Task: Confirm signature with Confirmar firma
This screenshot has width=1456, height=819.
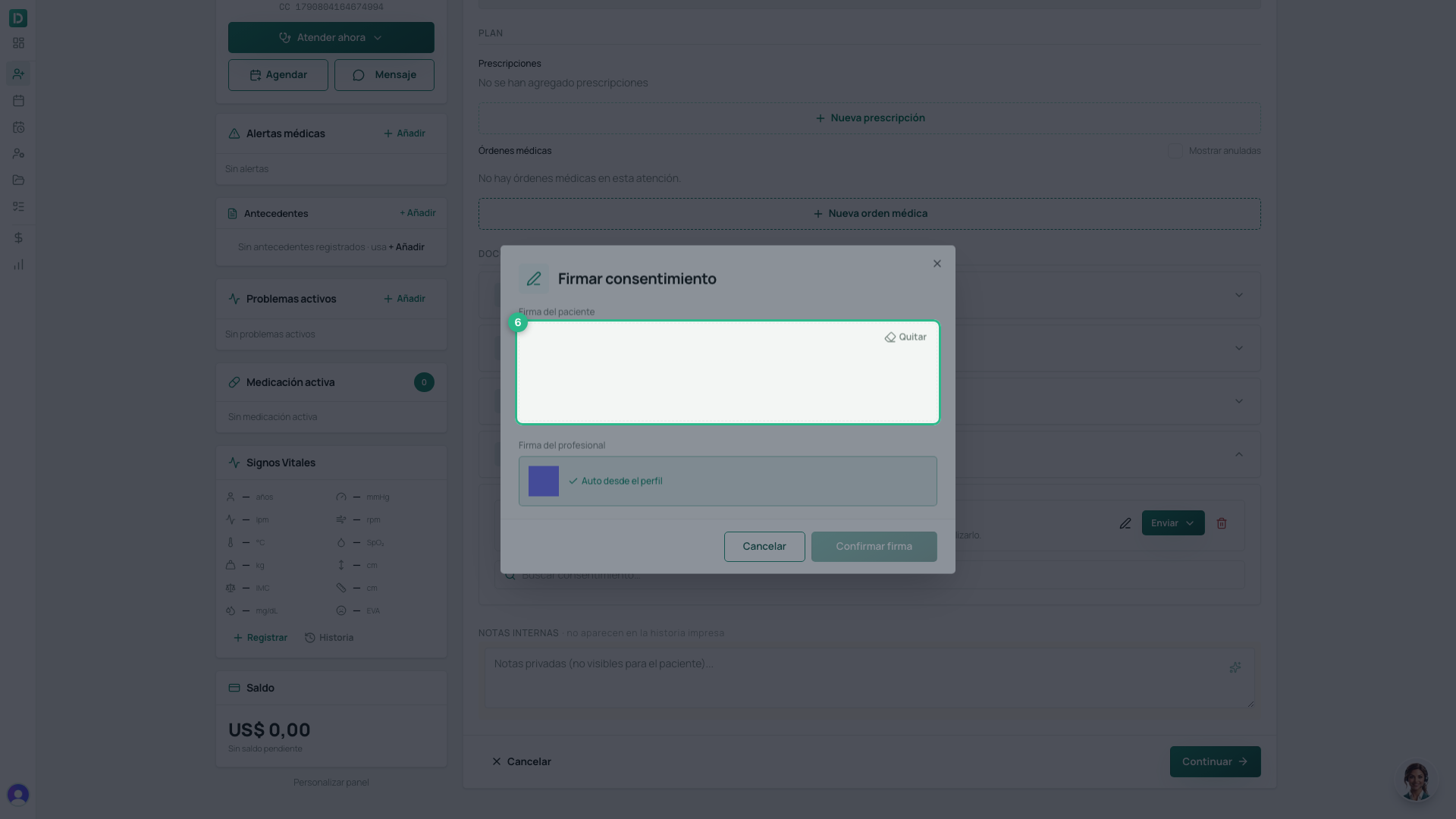Action: point(874,547)
